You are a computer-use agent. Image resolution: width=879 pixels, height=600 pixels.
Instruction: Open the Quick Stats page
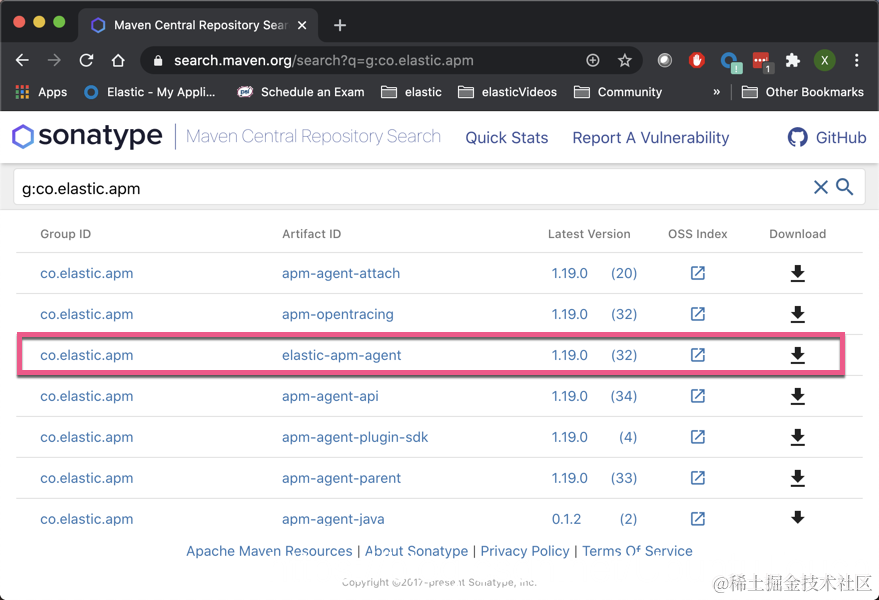click(506, 137)
